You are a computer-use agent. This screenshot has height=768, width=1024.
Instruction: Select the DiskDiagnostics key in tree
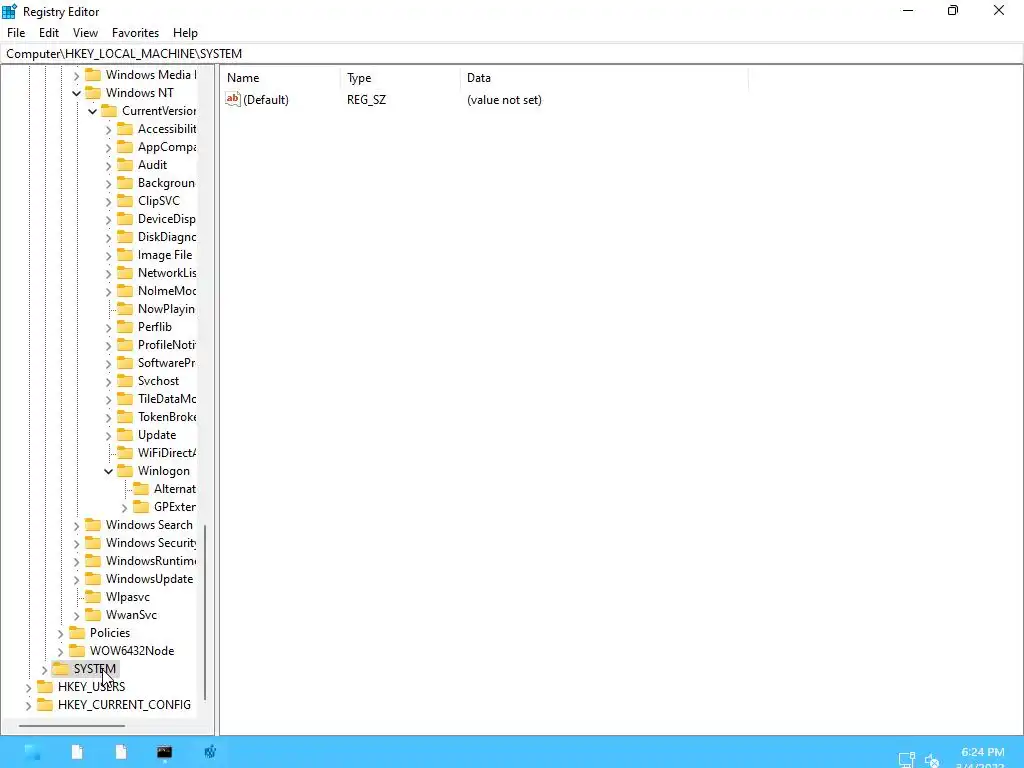click(167, 237)
